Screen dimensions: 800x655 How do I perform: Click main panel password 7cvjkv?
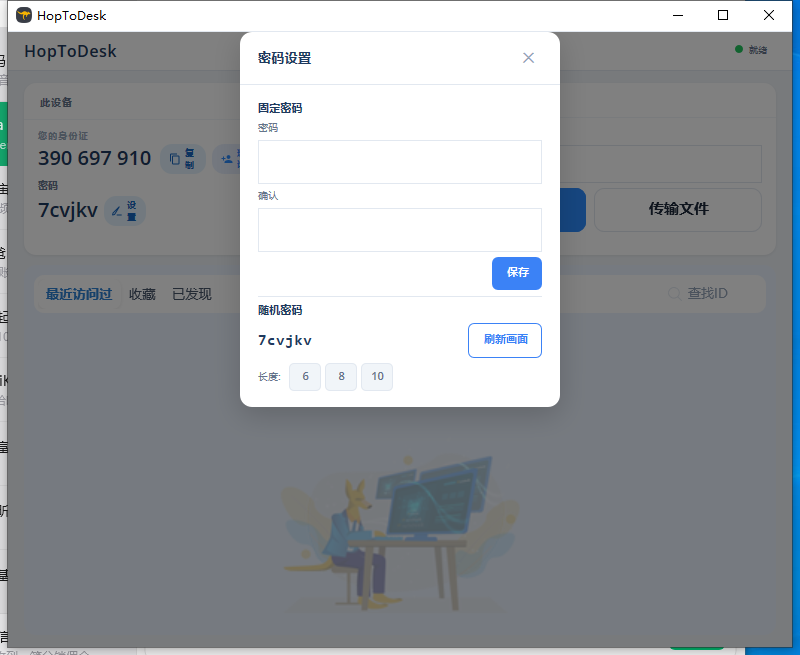click(67, 210)
